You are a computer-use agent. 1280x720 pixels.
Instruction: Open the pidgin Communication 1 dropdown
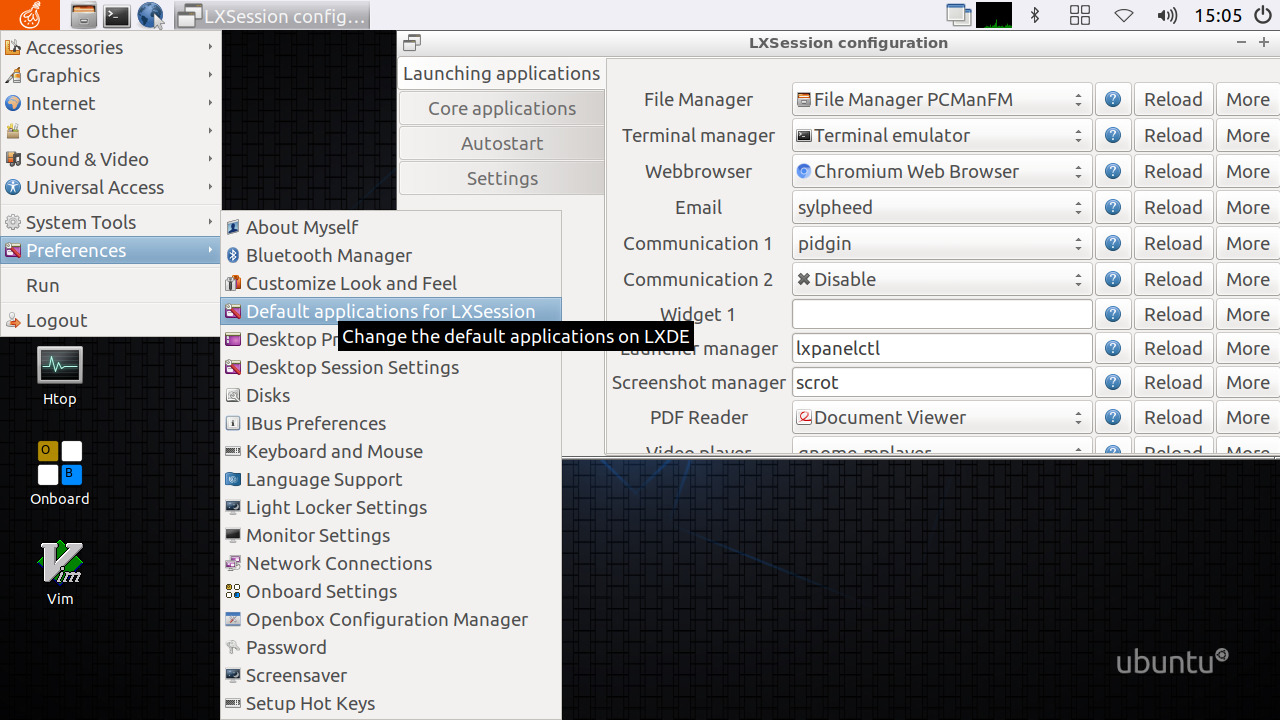pos(942,244)
